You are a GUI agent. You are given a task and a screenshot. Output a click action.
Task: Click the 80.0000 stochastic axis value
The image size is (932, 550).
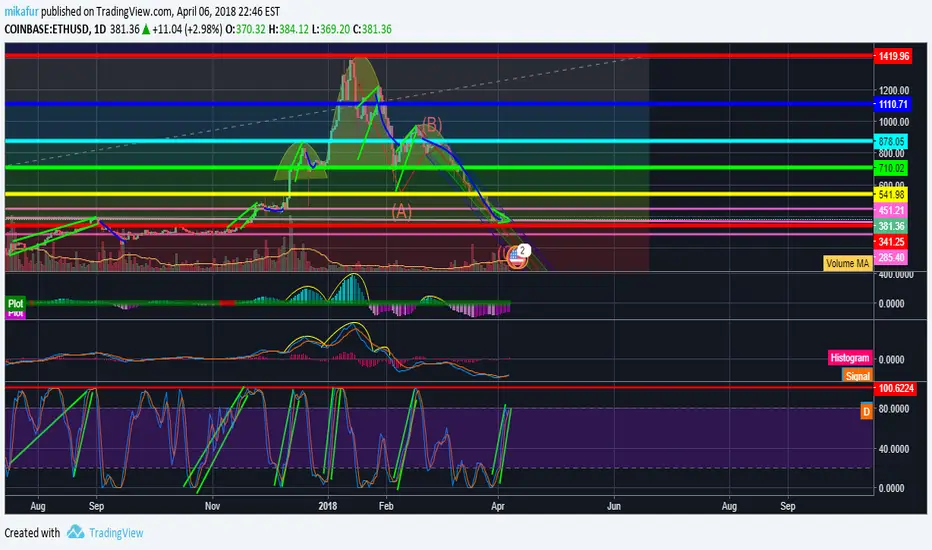893,408
